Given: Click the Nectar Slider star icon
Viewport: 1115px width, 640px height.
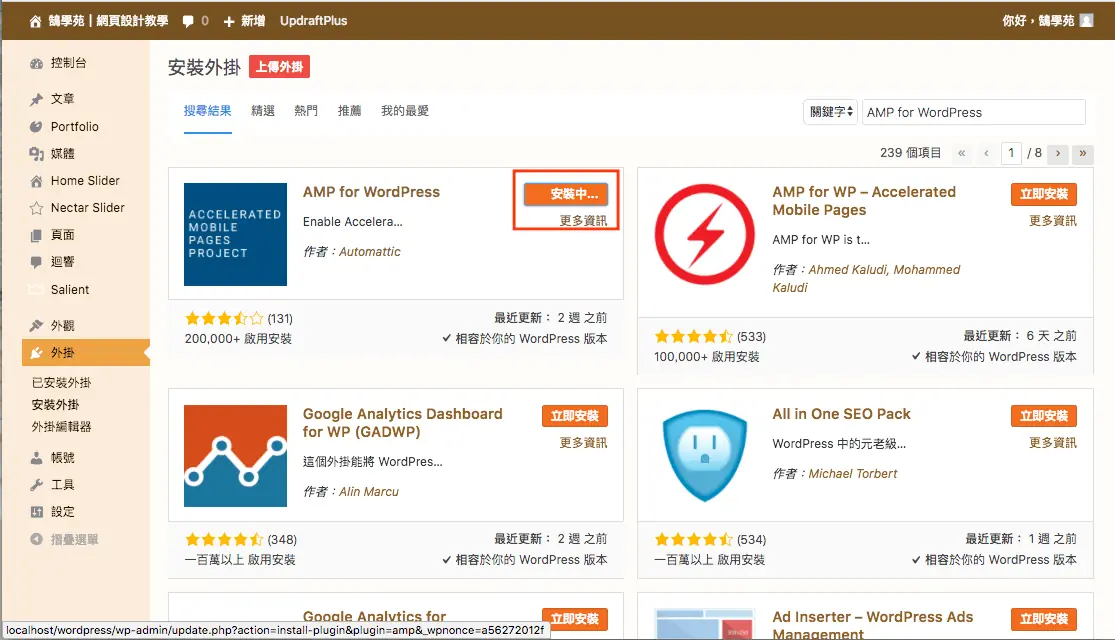Looking at the screenshot, I should pos(36,208).
